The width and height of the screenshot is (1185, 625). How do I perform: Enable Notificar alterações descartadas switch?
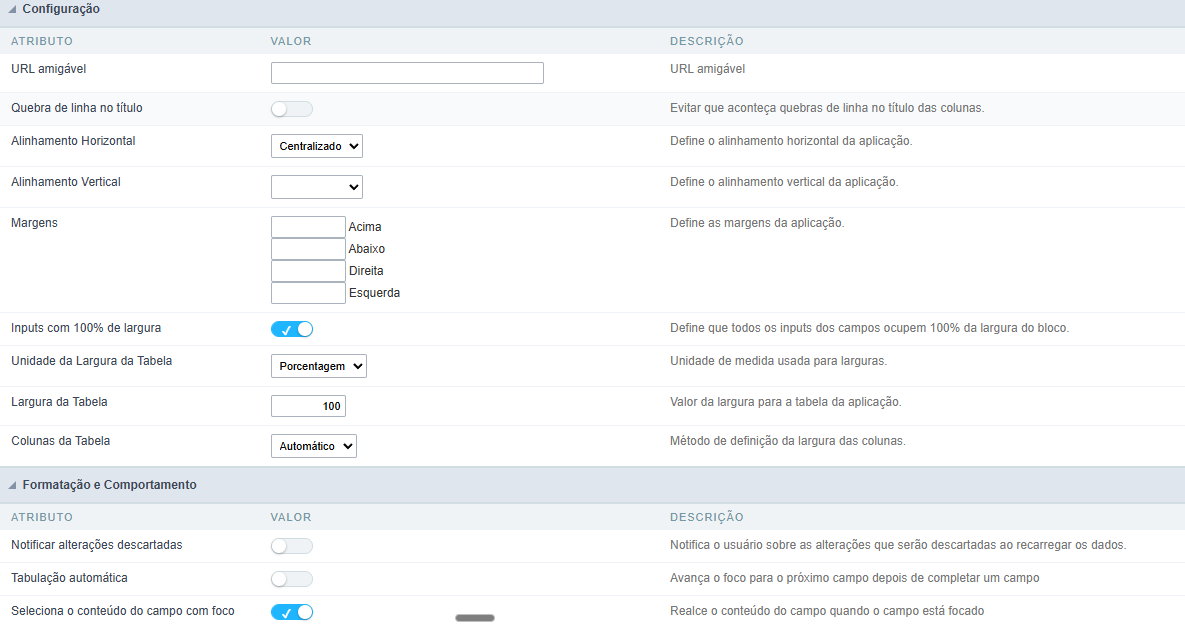pyautogui.click(x=292, y=546)
